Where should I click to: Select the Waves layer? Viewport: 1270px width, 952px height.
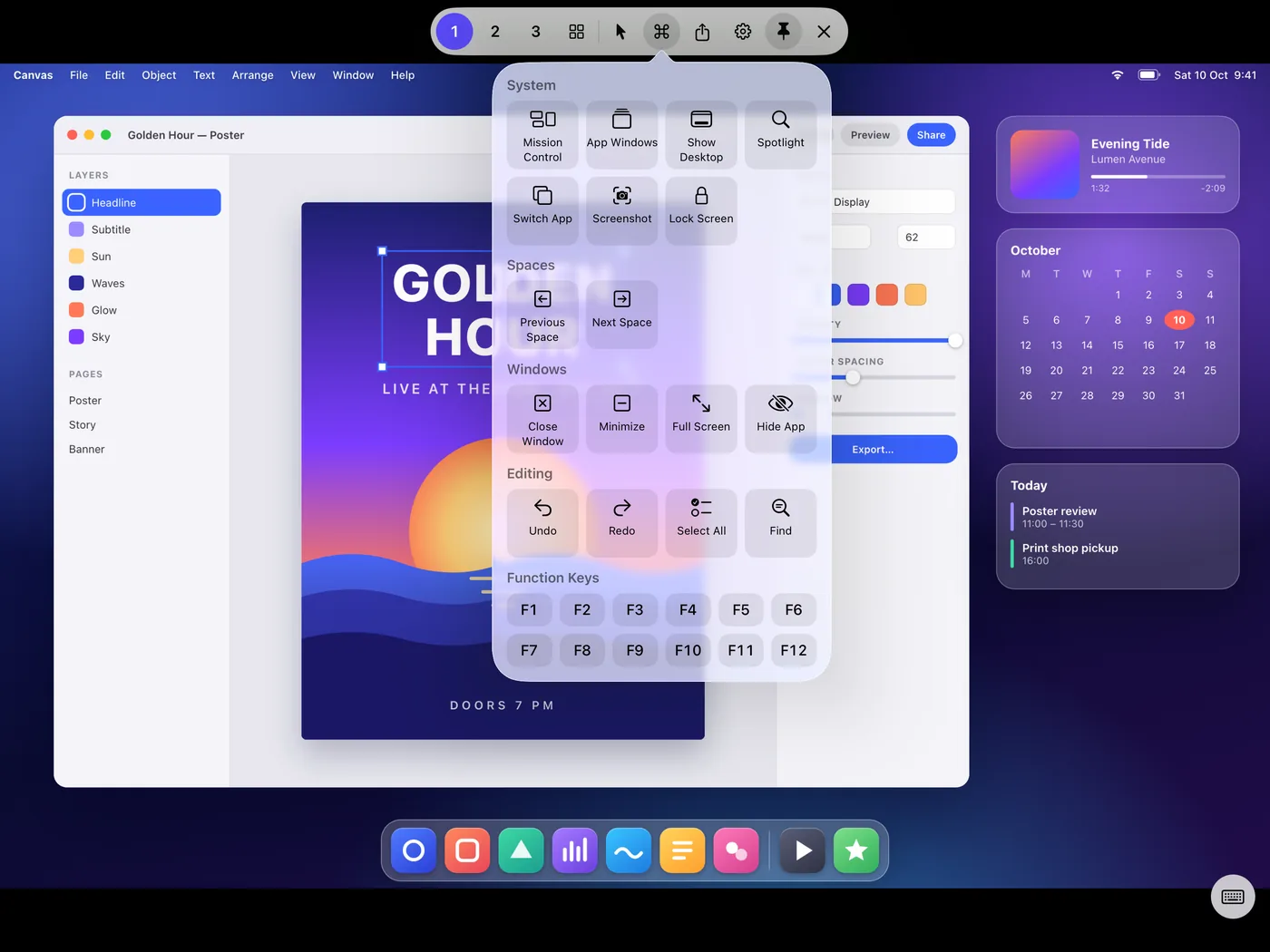click(x=142, y=283)
